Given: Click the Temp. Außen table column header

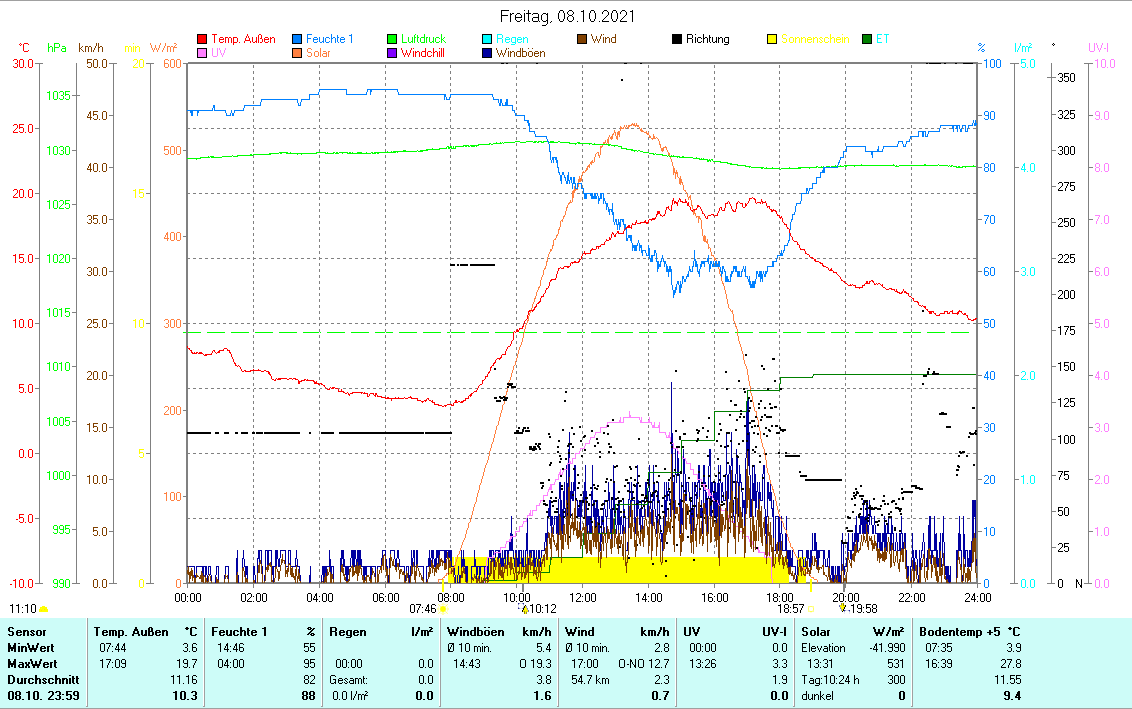Looking at the screenshot, I should [130, 632].
